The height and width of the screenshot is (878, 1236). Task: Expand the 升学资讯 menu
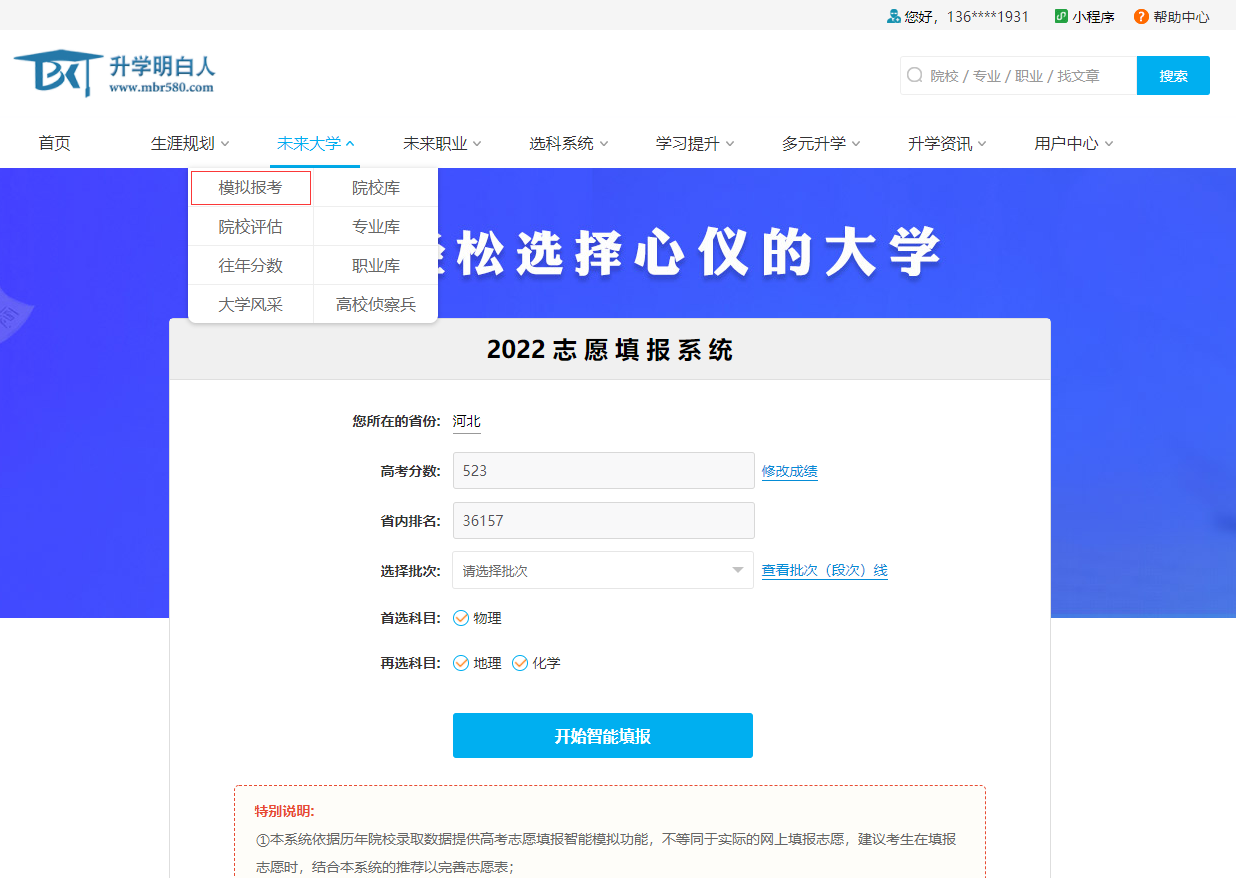(947, 143)
